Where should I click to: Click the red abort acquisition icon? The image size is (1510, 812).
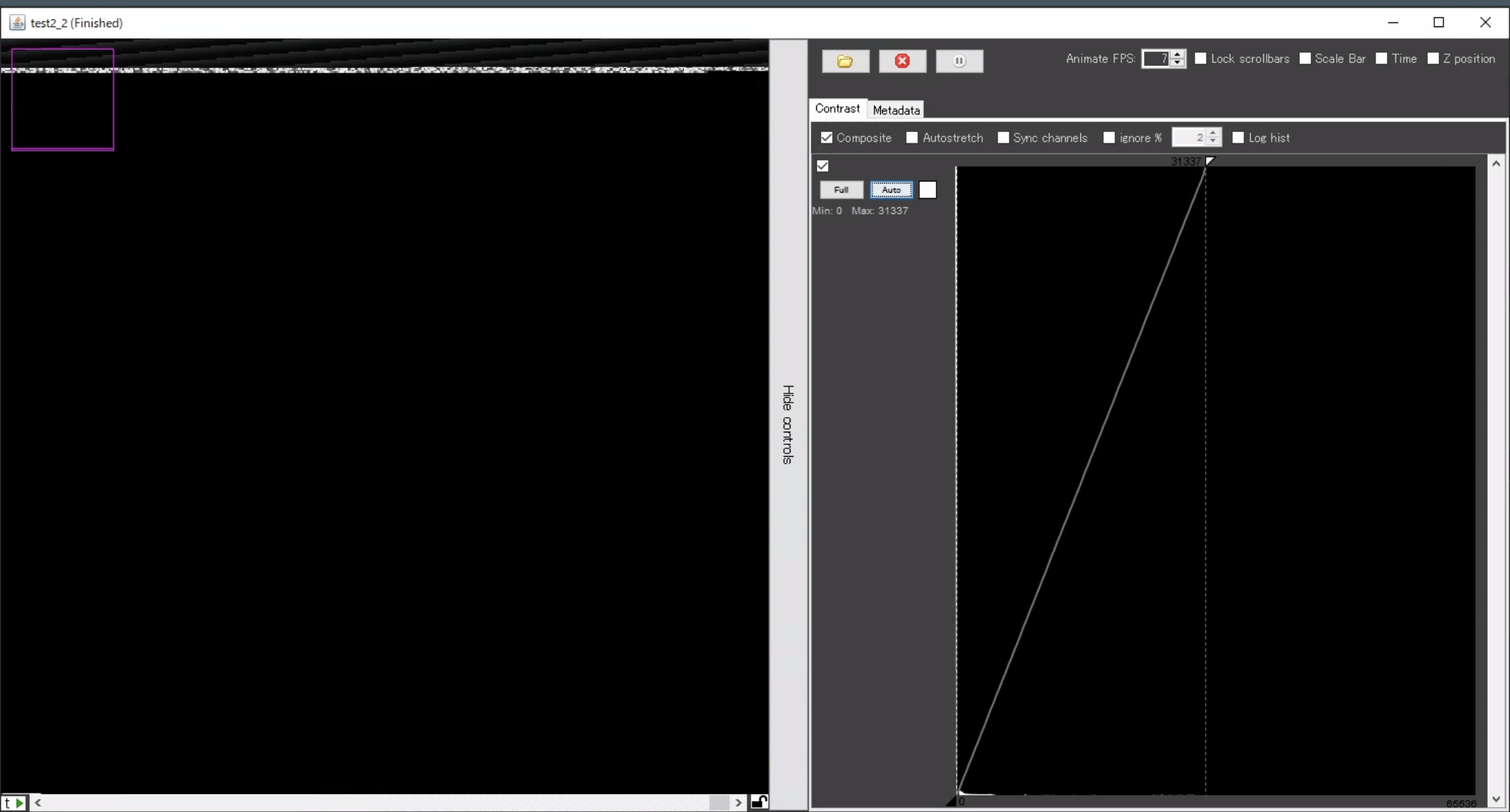tap(902, 61)
